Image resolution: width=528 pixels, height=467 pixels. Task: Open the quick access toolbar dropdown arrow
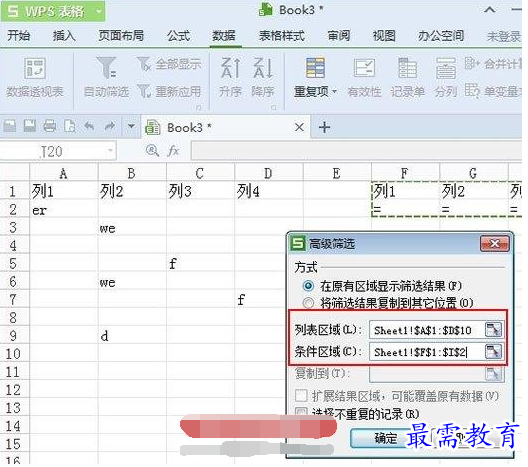click(131, 127)
